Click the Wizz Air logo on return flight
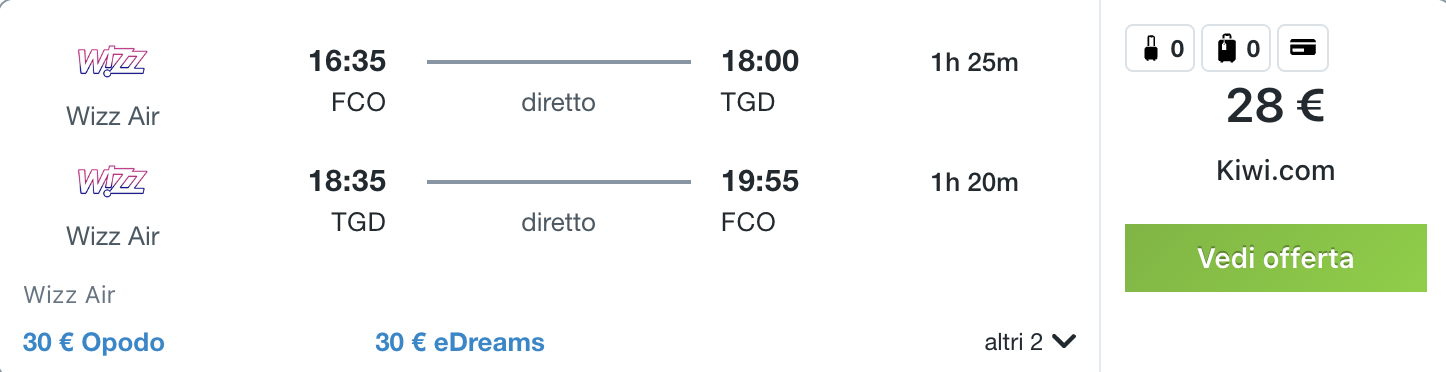The image size is (1446, 372). coord(112,182)
